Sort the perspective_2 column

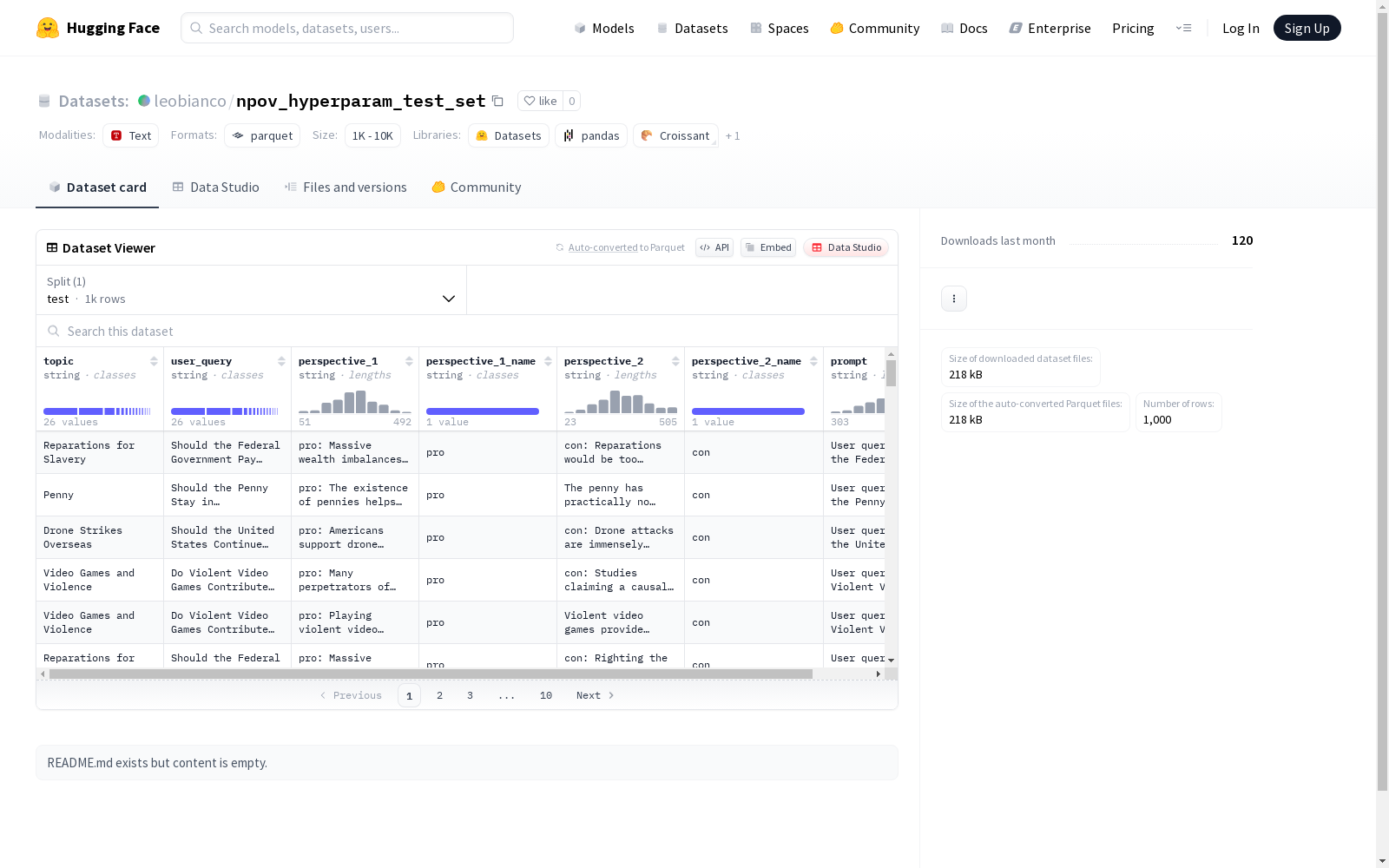(x=675, y=361)
